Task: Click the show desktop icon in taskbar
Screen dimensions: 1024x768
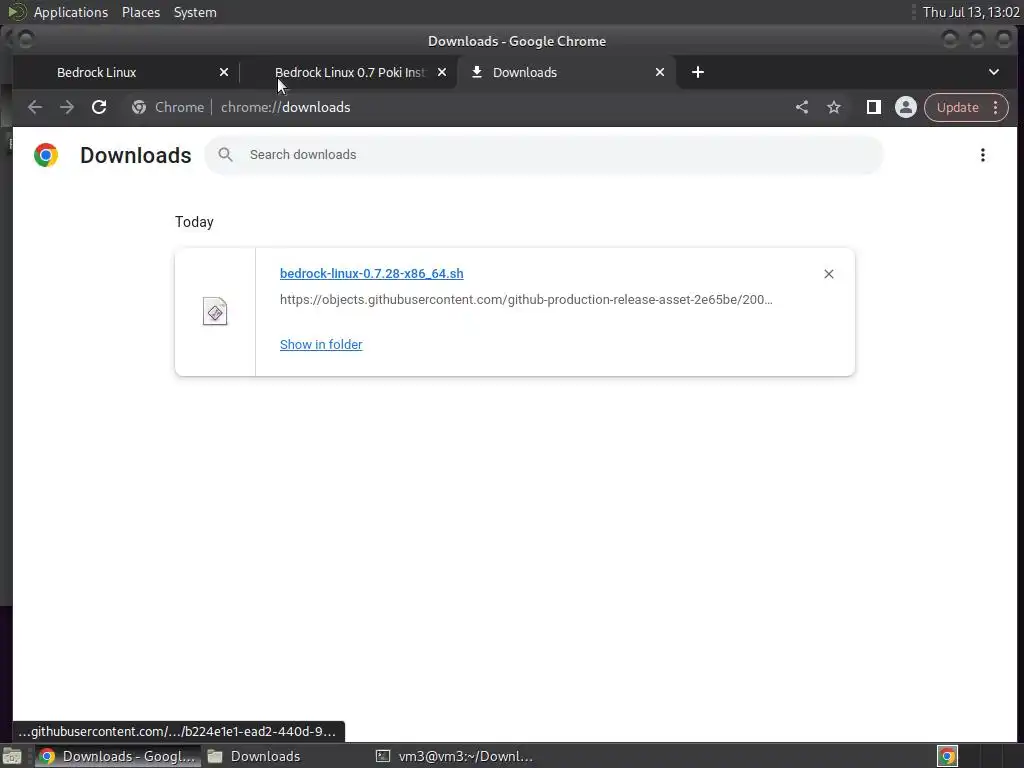Action: [12, 756]
